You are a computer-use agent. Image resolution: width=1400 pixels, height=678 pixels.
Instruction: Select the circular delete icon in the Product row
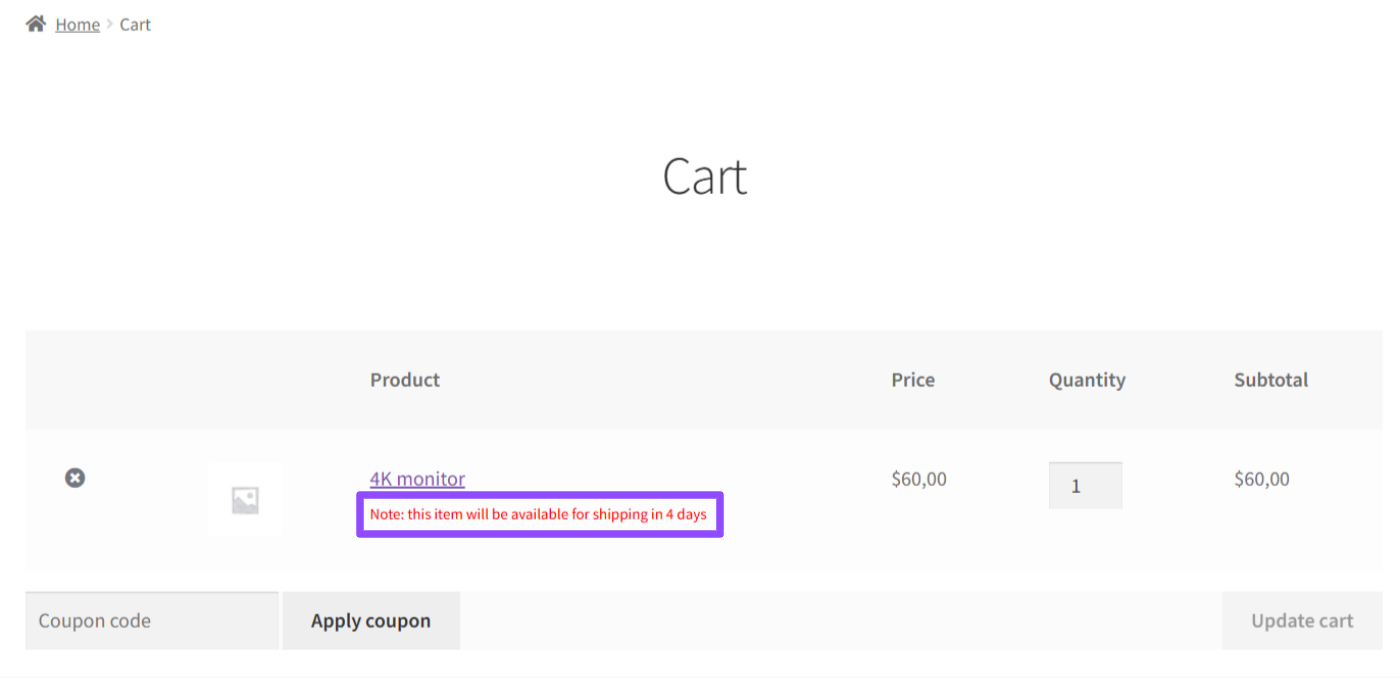pos(74,478)
